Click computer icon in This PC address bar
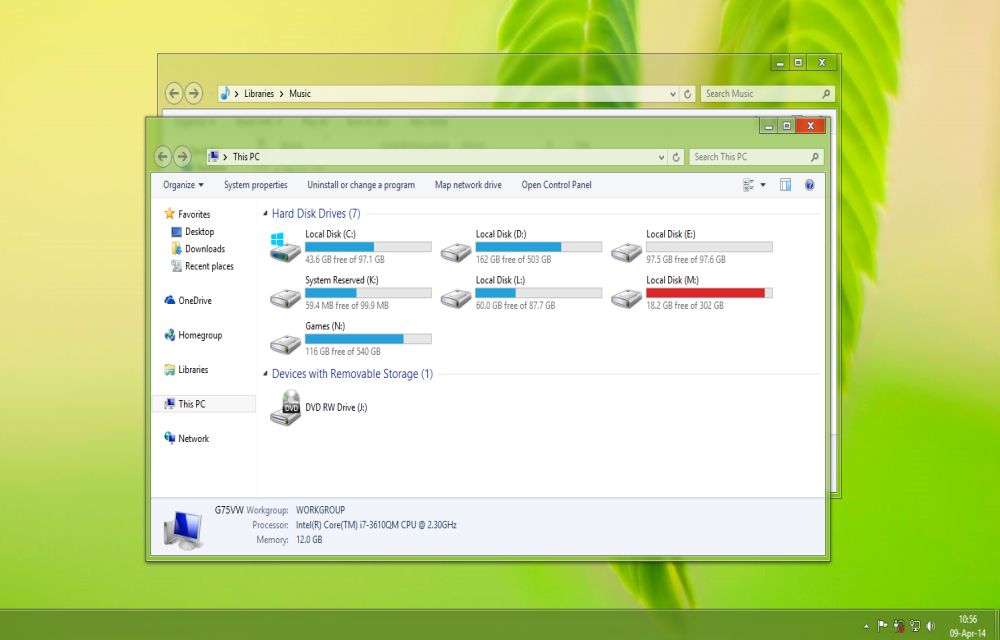This screenshot has width=1000, height=640. tap(214, 156)
